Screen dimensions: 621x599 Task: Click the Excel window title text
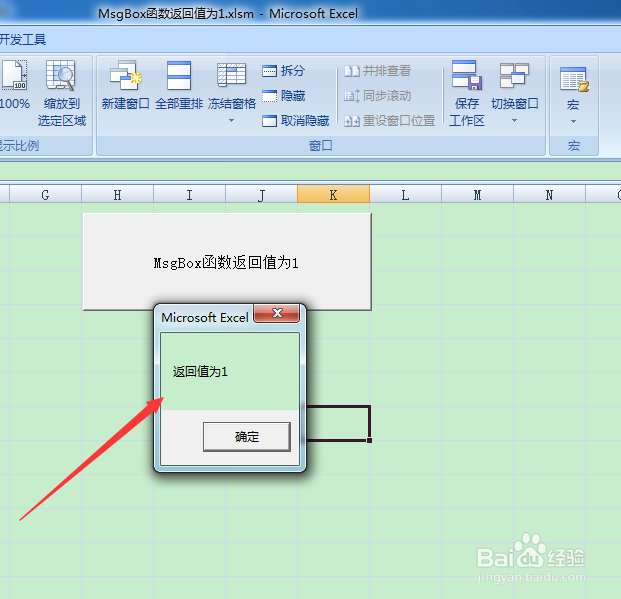pos(228,14)
